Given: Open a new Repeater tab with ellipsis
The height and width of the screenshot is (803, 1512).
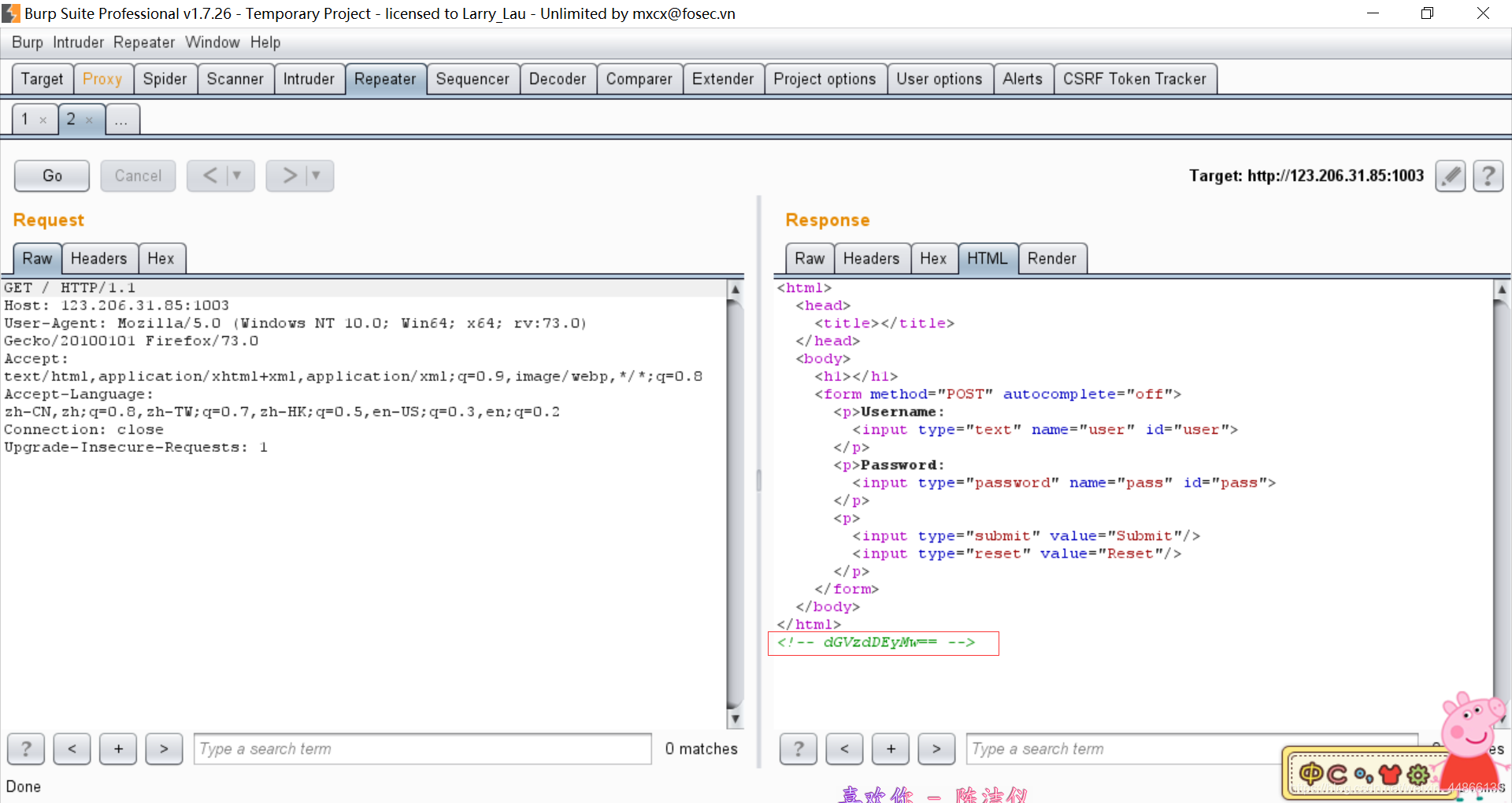Looking at the screenshot, I should [x=121, y=120].
